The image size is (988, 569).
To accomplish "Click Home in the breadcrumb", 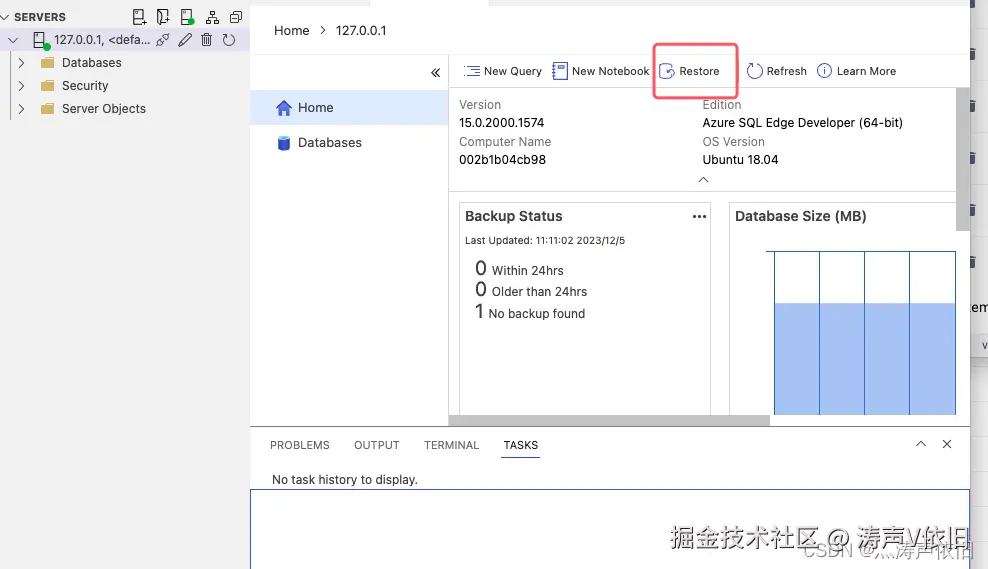I will [x=291, y=31].
